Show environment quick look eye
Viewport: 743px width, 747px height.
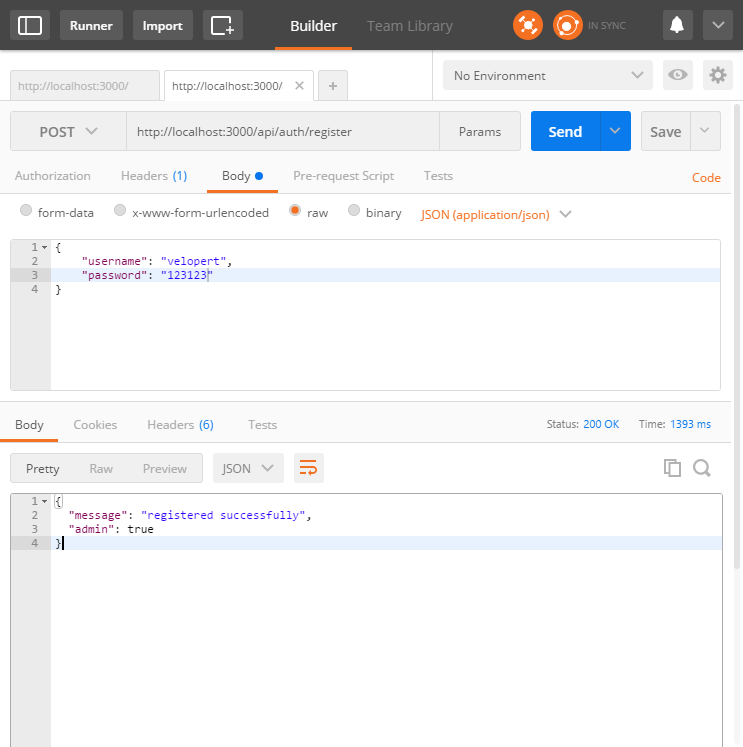pyautogui.click(x=678, y=75)
